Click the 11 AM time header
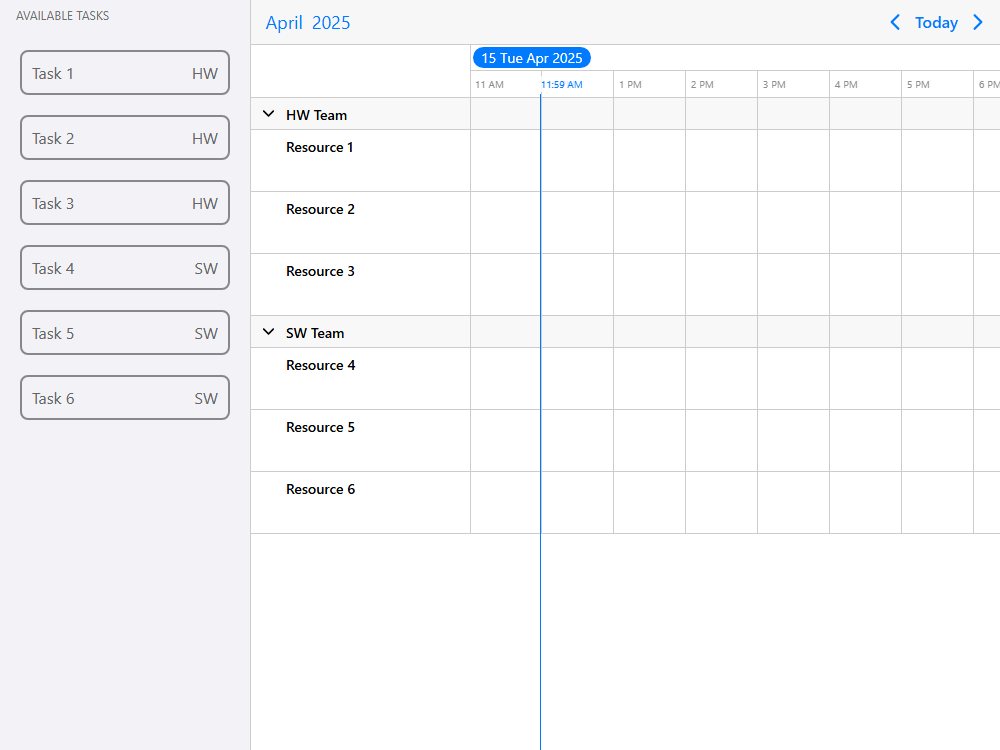This screenshot has height=750, width=1000. (x=489, y=84)
